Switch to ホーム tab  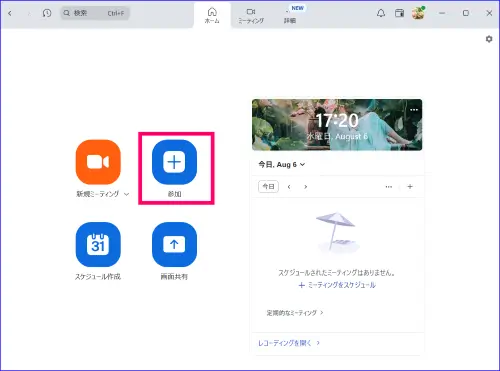coord(212,15)
